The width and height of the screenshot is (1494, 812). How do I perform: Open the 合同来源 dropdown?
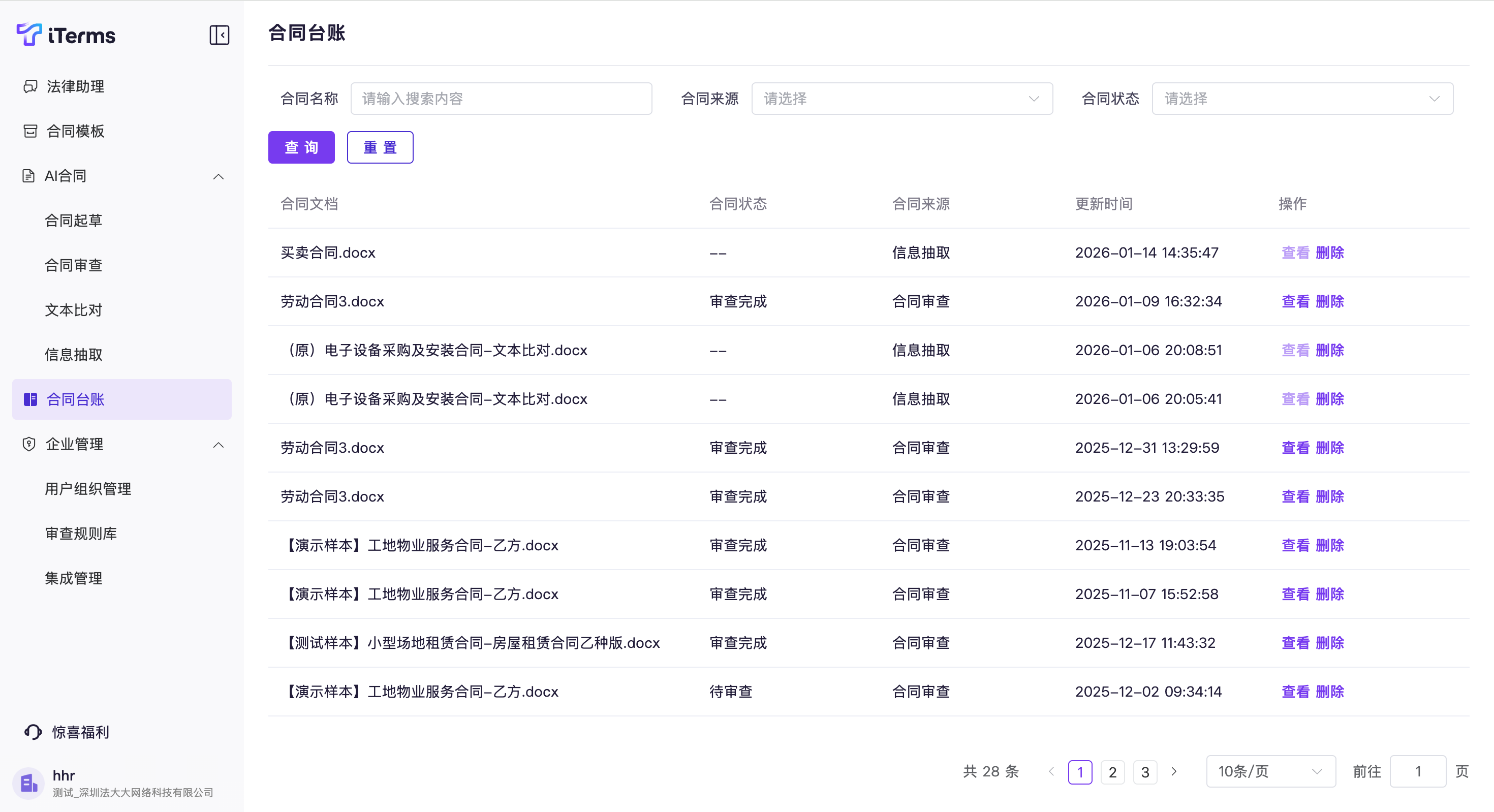[x=901, y=99]
